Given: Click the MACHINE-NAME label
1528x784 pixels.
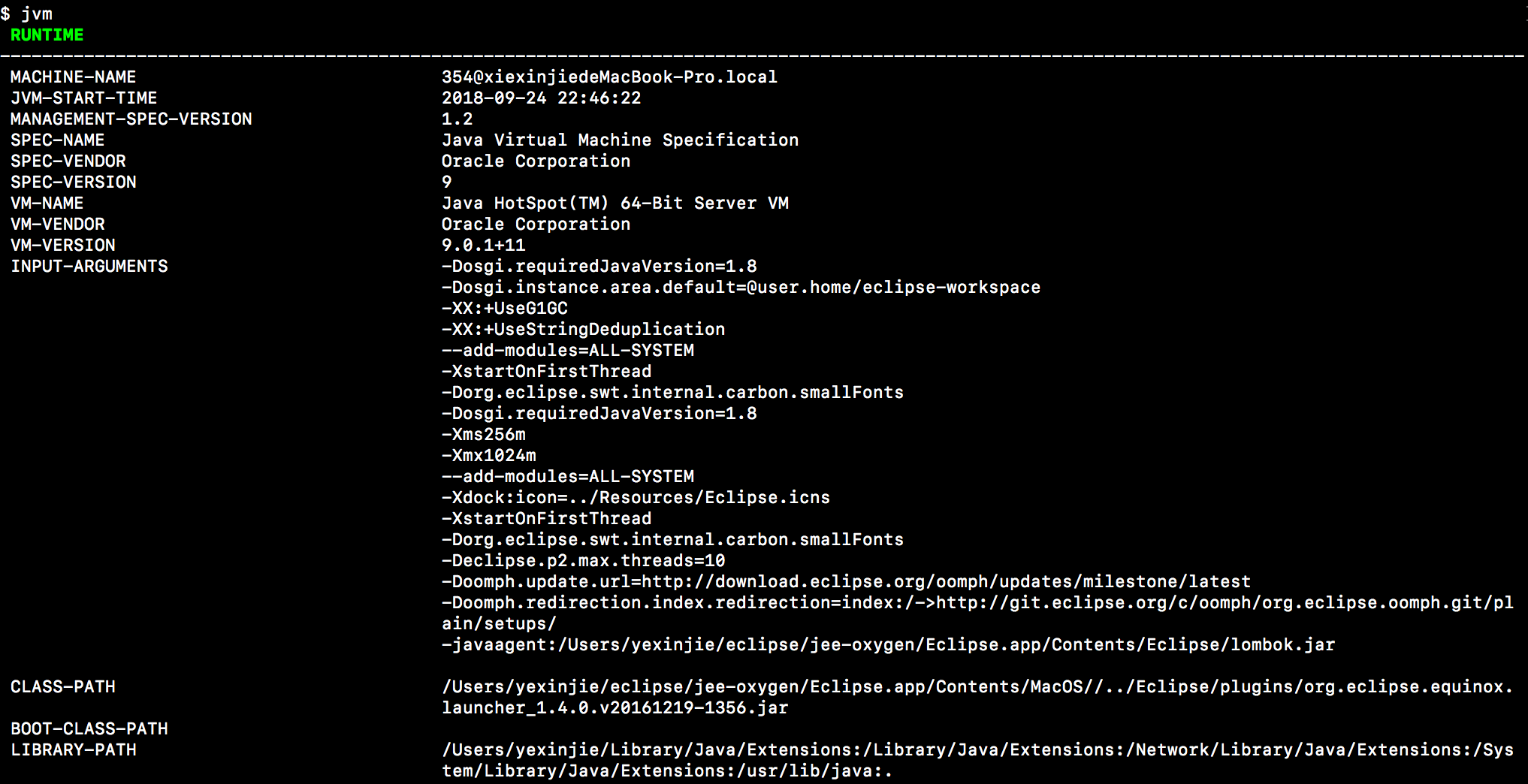Looking at the screenshot, I should (x=73, y=77).
